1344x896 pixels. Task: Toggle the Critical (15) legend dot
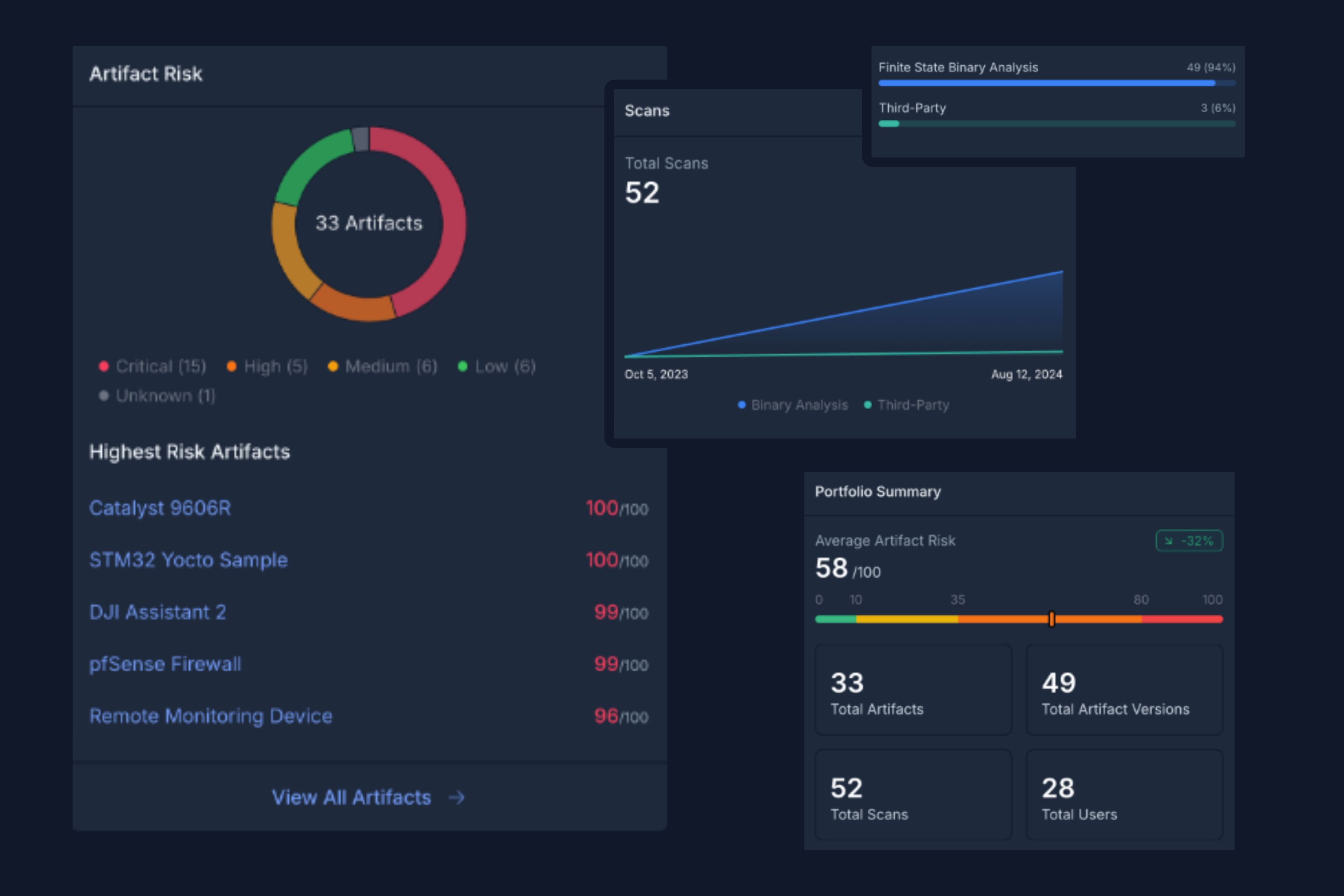pos(103,366)
